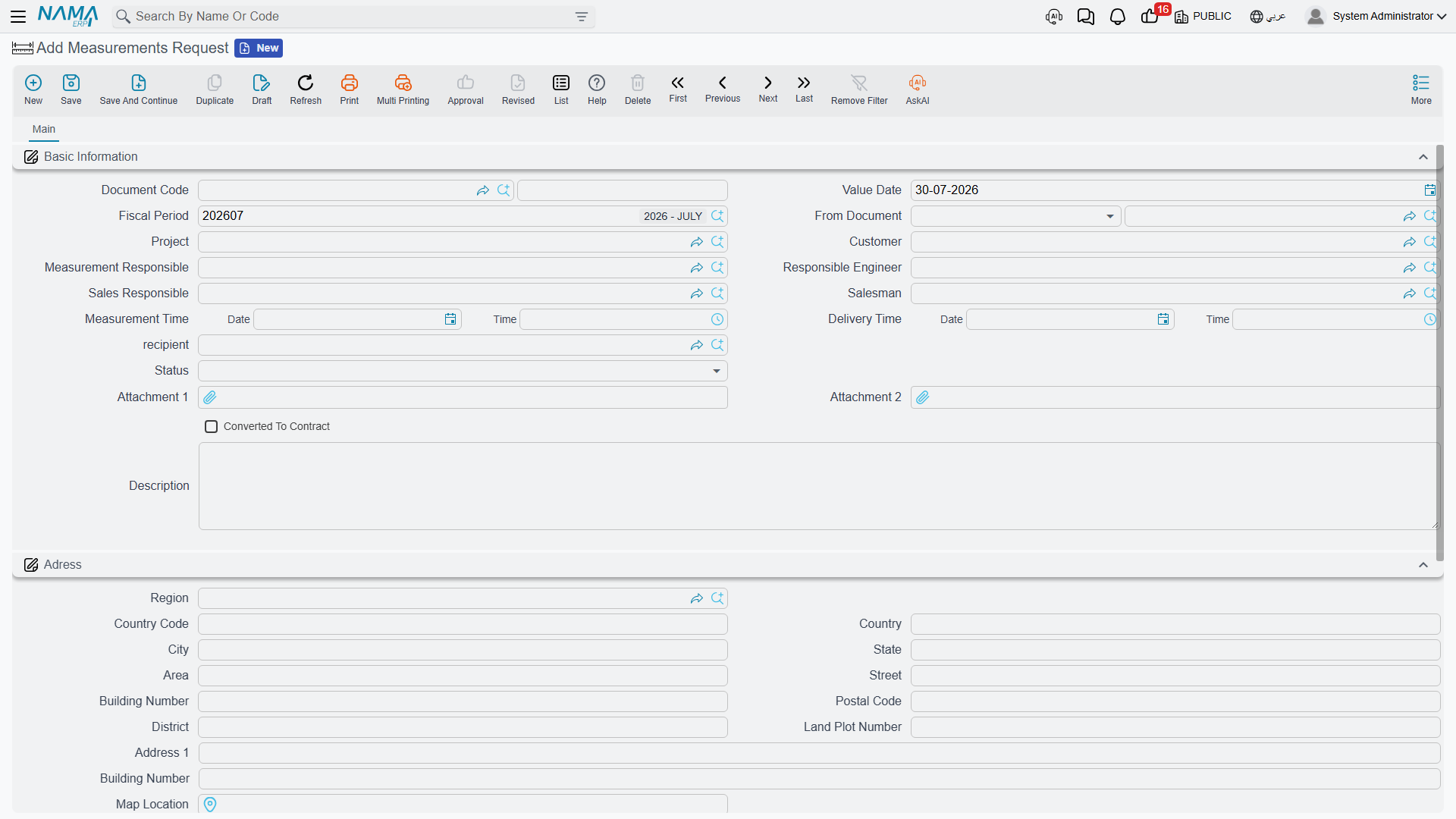Image resolution: width=1456 pixels, height=819 pixels.
Task: Open Value Date calendar picker
Action: (1429, 190)
